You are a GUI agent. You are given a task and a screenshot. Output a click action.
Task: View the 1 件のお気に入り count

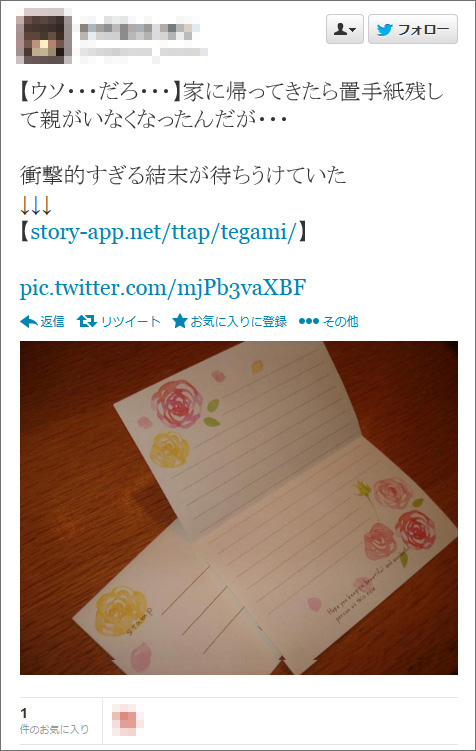tap(54, 721)
